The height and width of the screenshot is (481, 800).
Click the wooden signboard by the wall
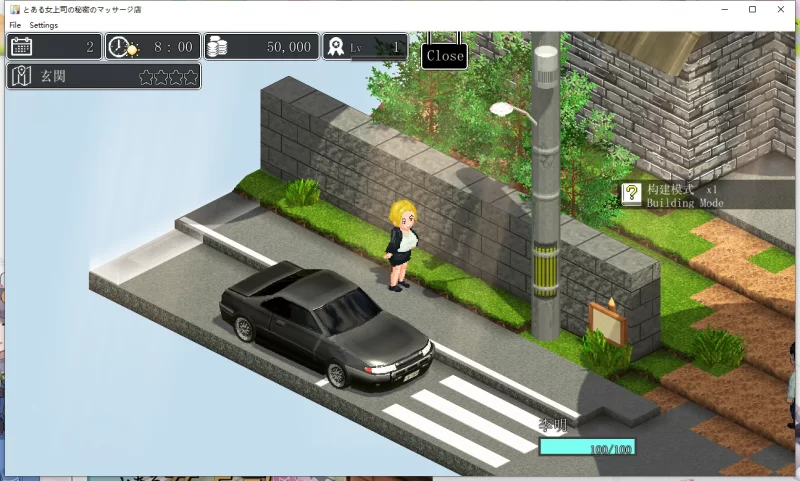pyautogui.click(x=608, y=322)
